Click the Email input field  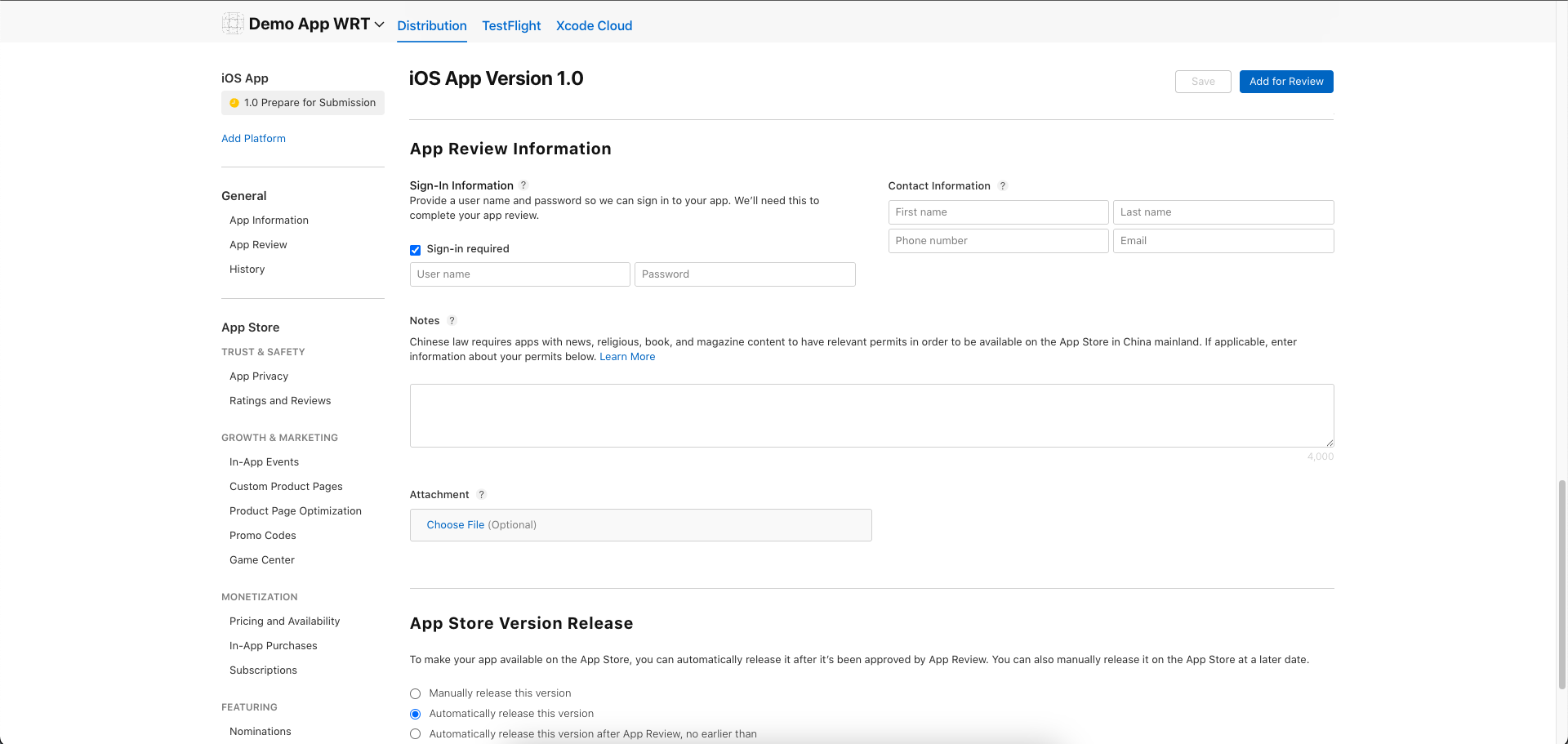click(x=1223, y=241)
